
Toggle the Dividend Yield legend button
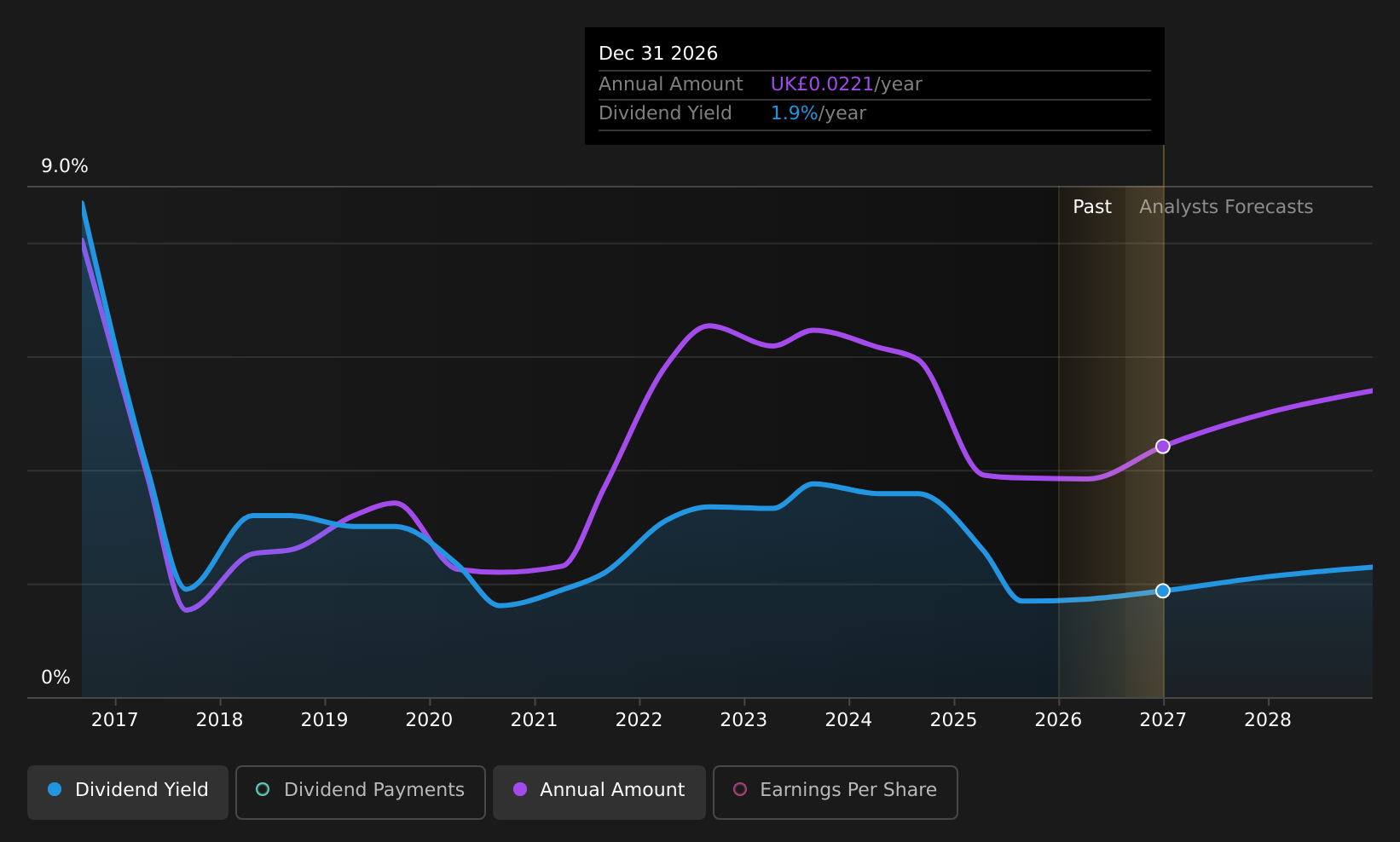click(128, 792)
